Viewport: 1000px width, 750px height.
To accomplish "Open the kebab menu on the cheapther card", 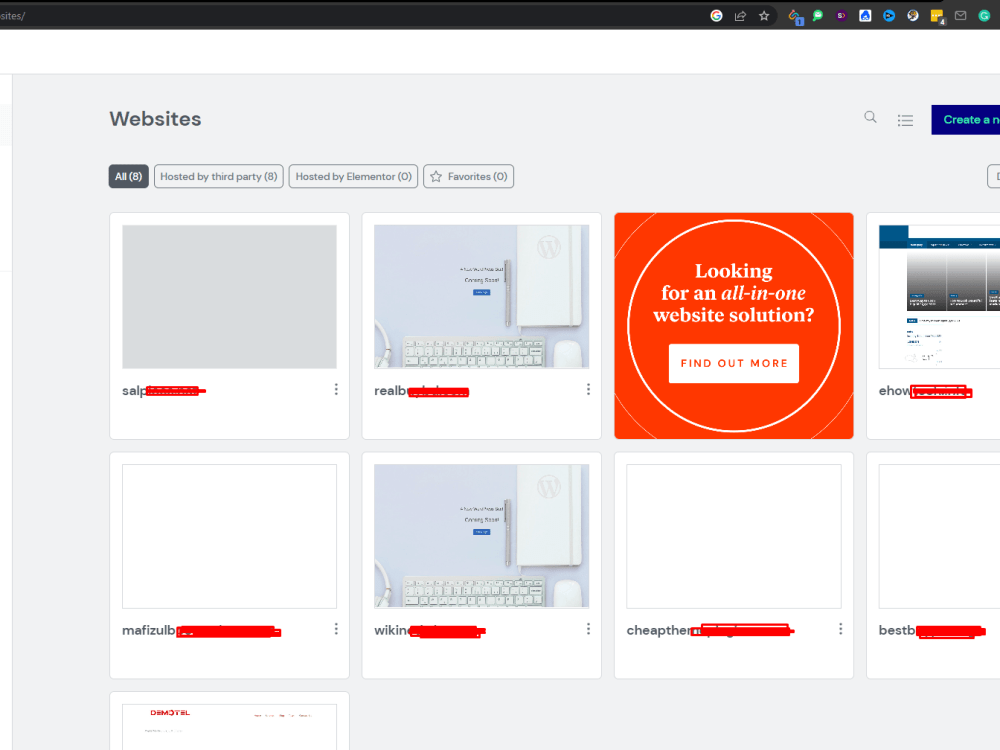I will (840, 628).
